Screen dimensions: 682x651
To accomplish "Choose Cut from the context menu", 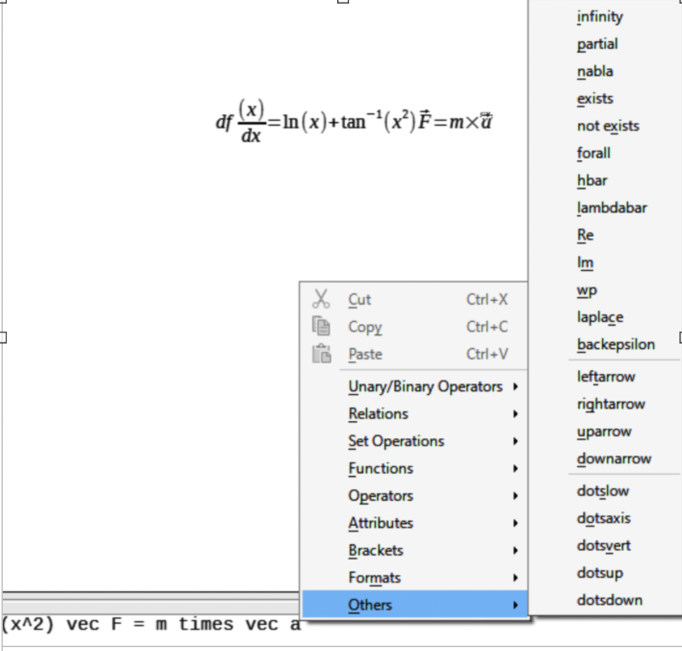I will point(415,299).
